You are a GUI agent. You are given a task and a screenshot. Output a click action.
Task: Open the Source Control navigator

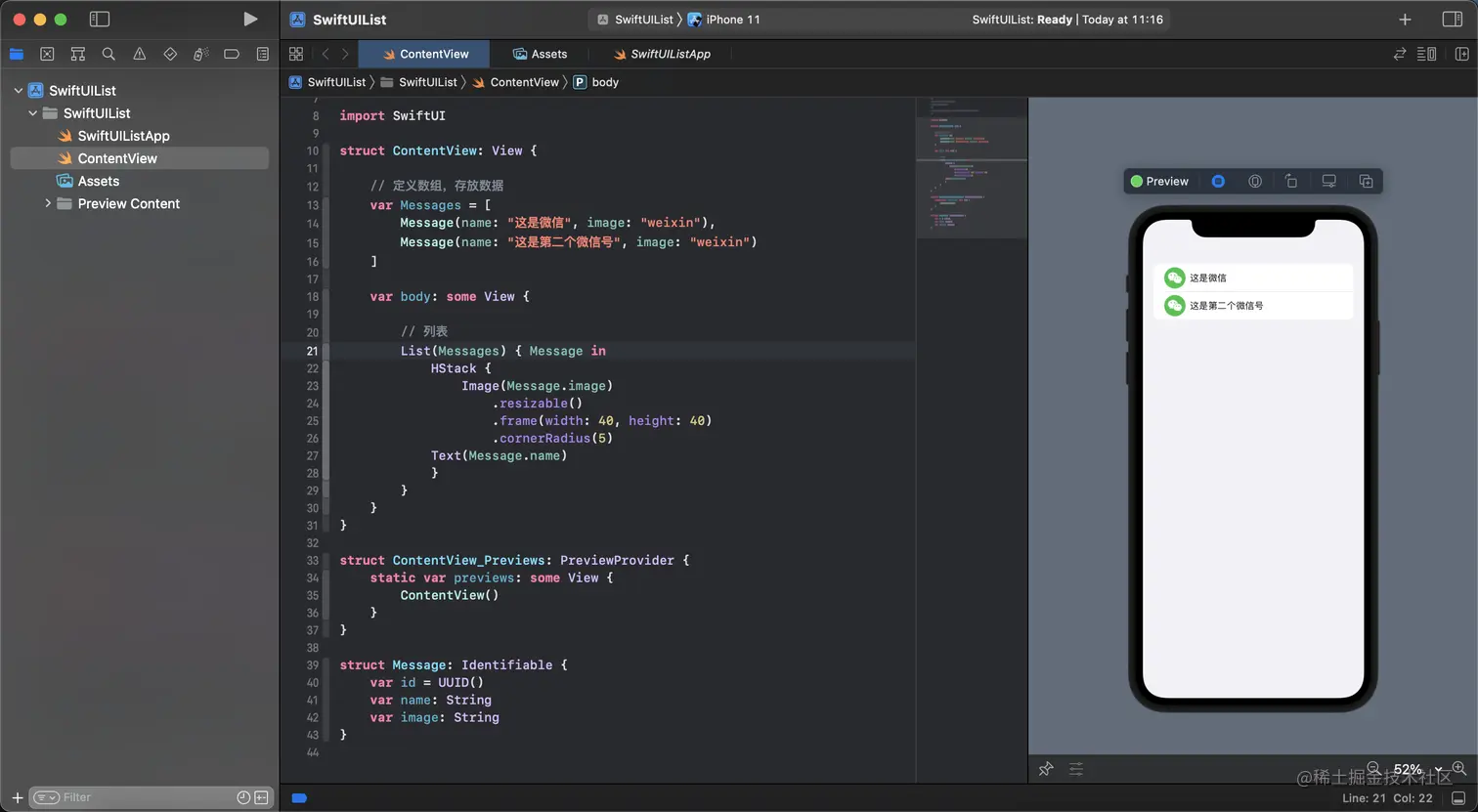pos(47,54)
